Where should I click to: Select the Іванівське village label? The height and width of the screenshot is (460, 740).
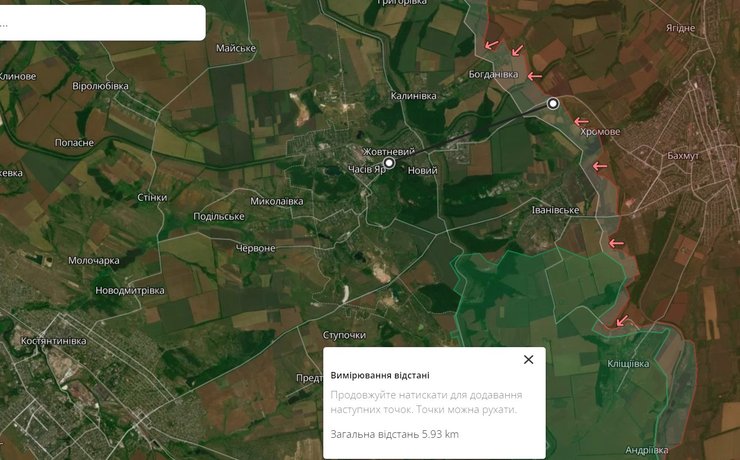[554, 210]
